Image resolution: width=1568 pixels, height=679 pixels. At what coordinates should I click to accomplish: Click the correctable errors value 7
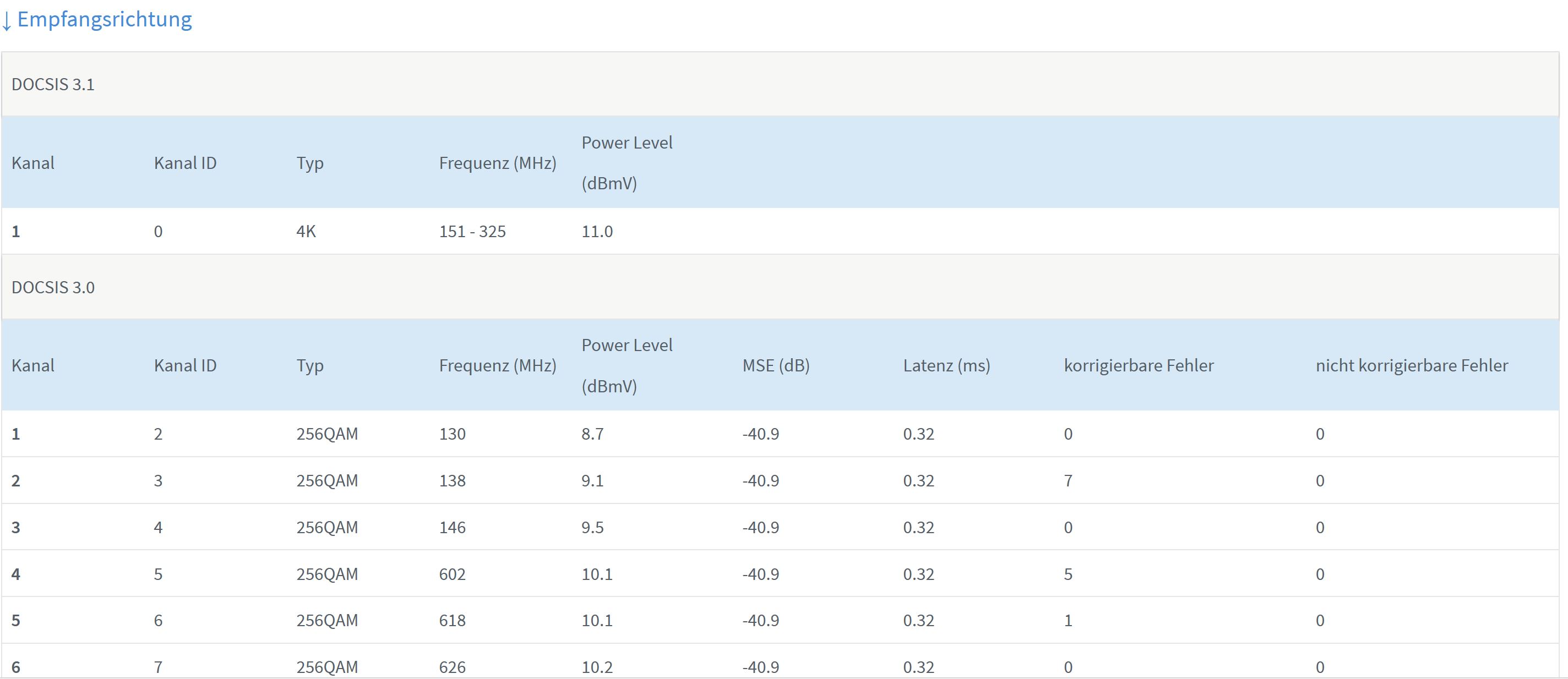coord(1068,481)
